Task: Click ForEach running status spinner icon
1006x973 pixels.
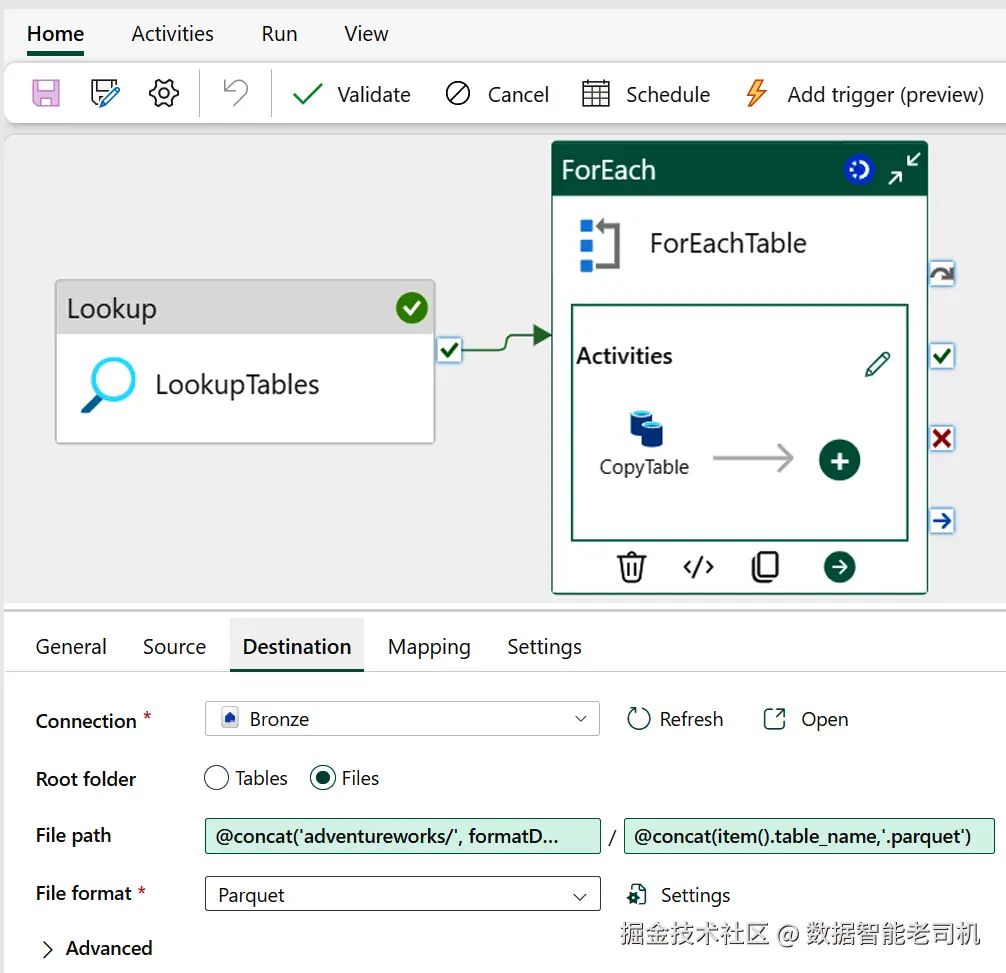Action: coord(858,170)
